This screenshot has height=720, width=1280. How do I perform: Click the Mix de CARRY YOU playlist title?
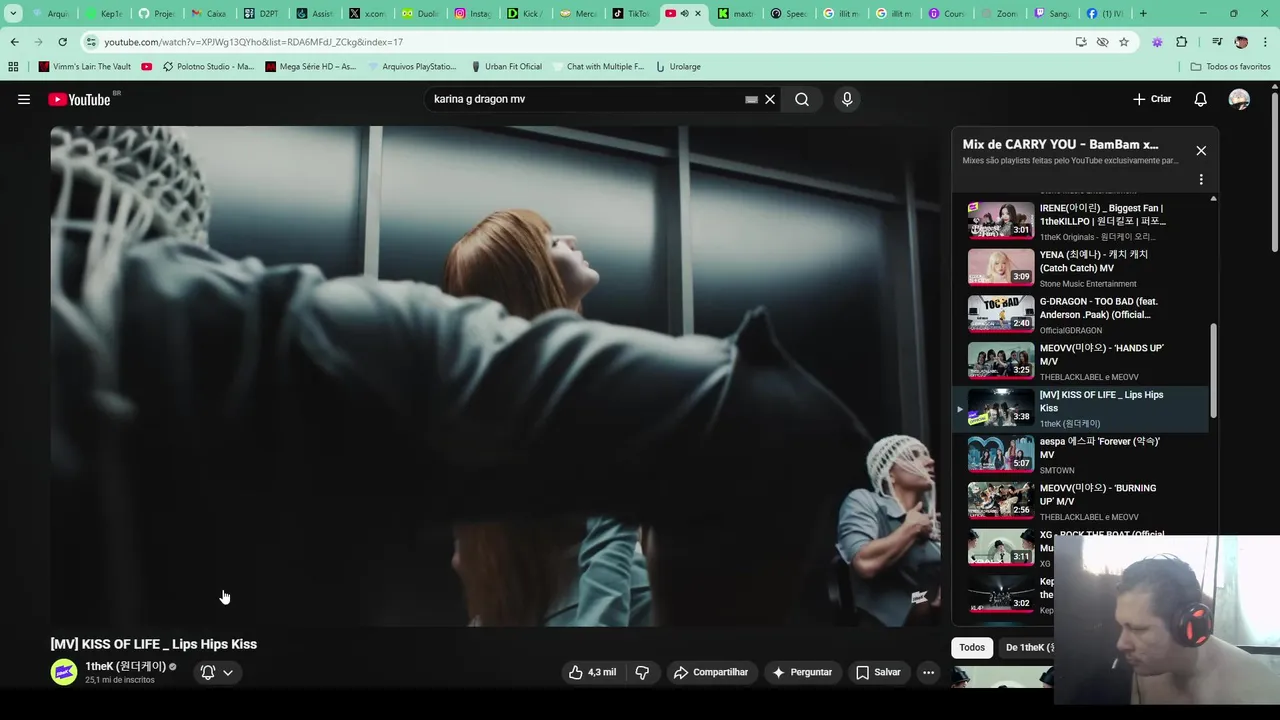click(x=1060, y=144)
